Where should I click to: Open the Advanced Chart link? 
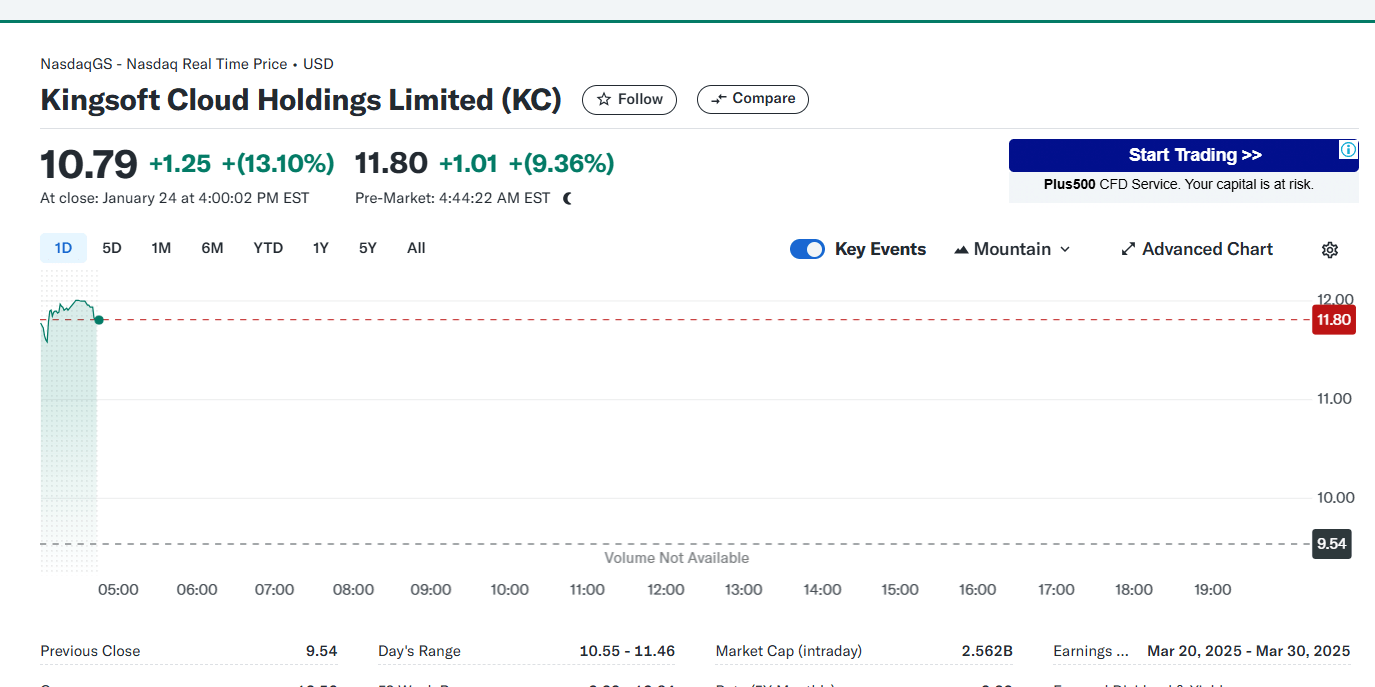click(x=1196, y=249)
